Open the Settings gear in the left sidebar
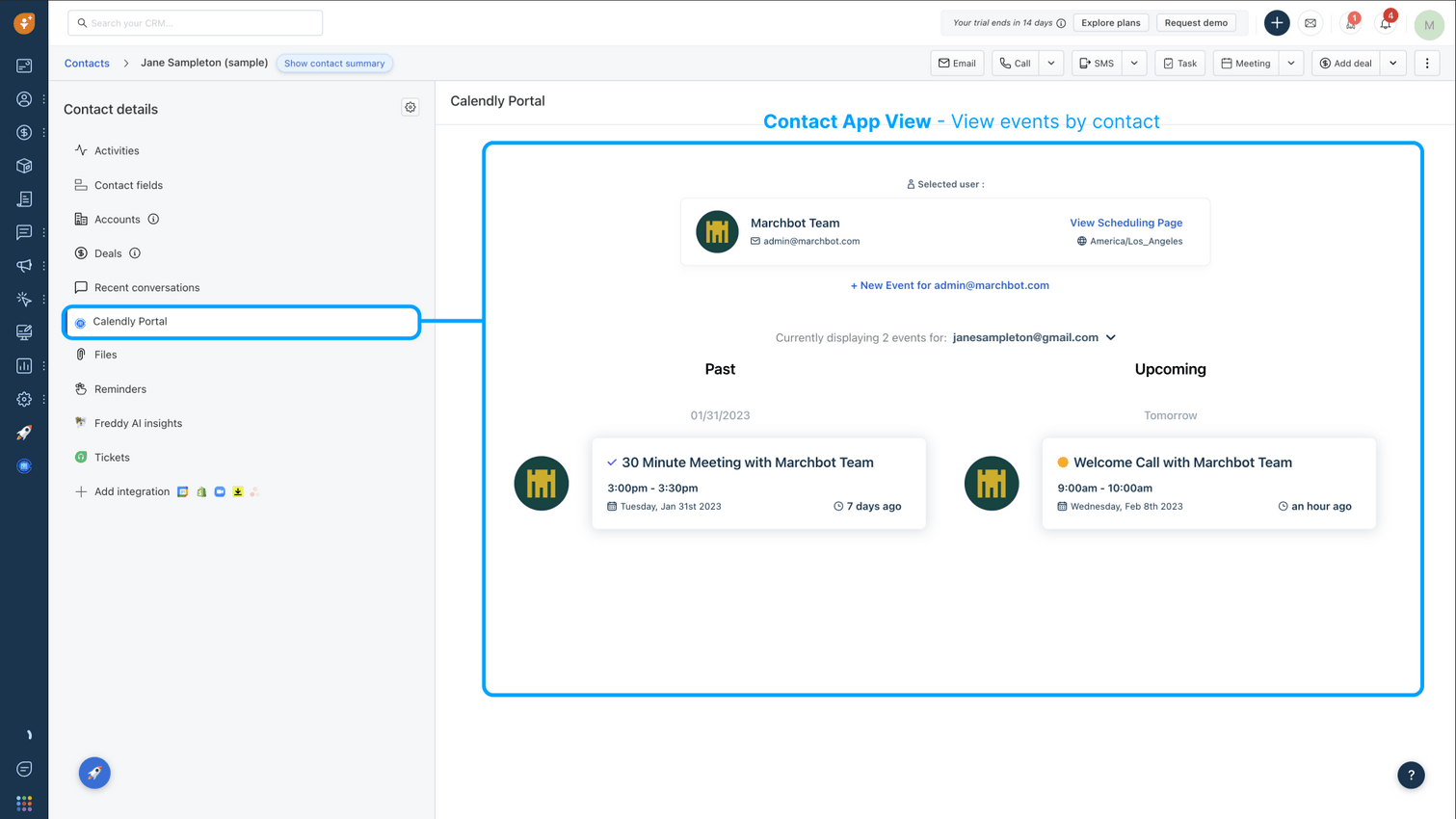The height and width of the screenshot is (819, 1456). pos(24,399)
